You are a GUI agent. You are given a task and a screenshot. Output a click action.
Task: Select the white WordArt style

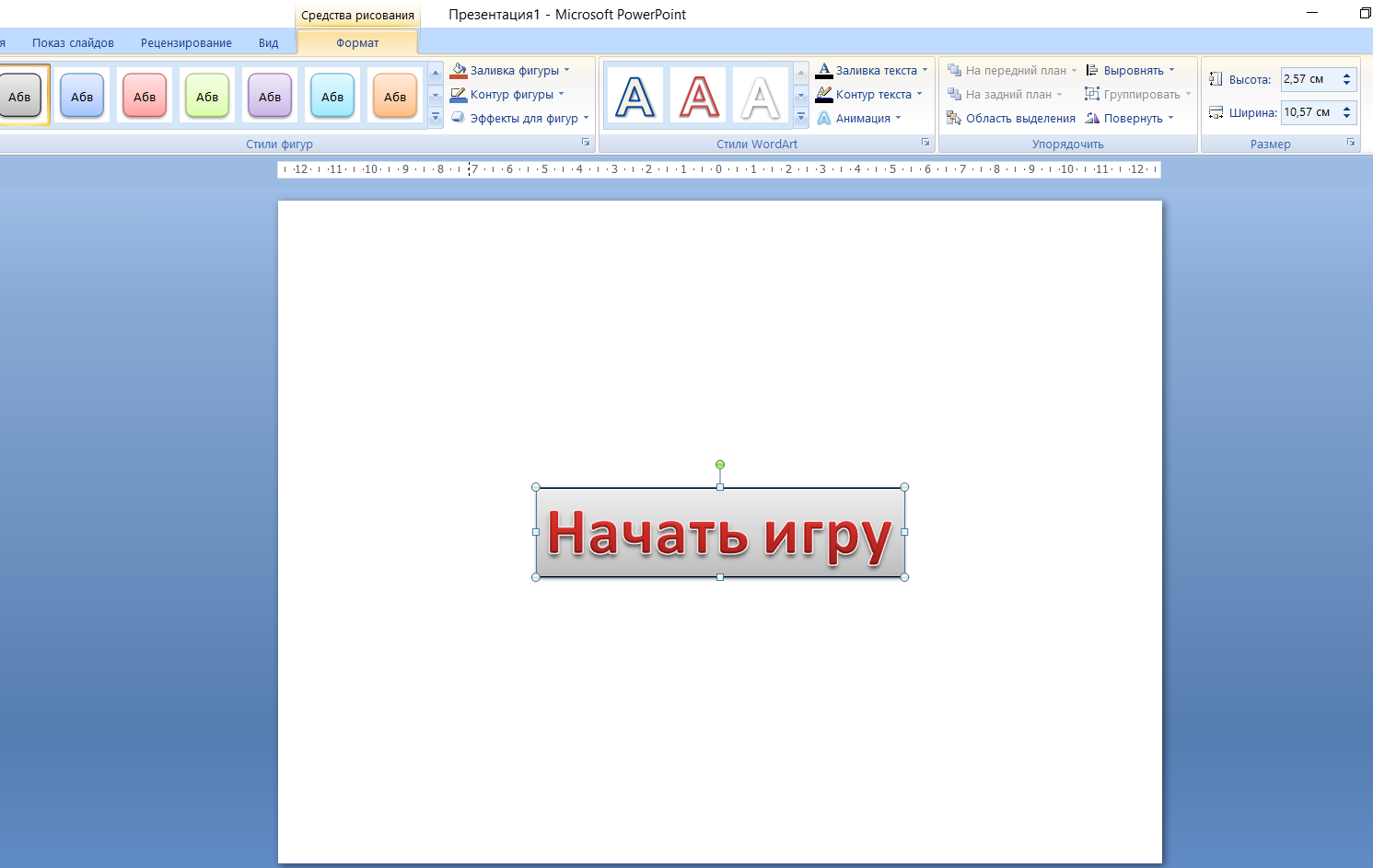761,96
